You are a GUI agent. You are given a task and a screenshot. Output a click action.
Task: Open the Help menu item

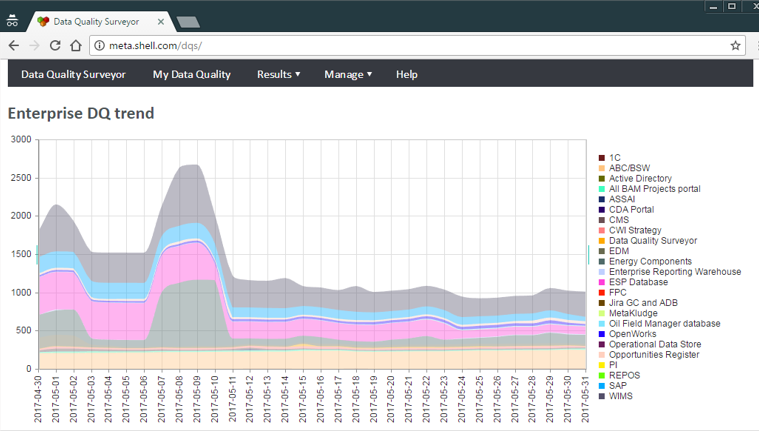[407, 74]
